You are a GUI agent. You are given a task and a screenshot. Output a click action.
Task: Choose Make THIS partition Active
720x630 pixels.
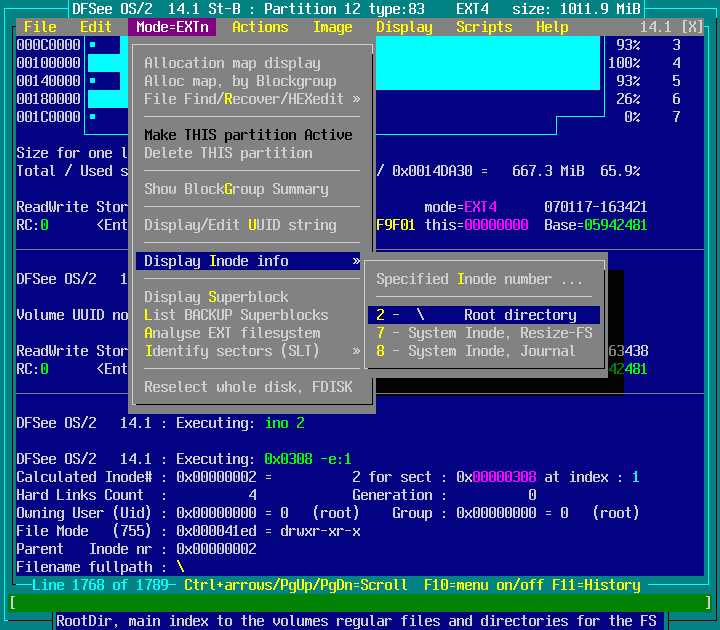click(x=248, y=135)
